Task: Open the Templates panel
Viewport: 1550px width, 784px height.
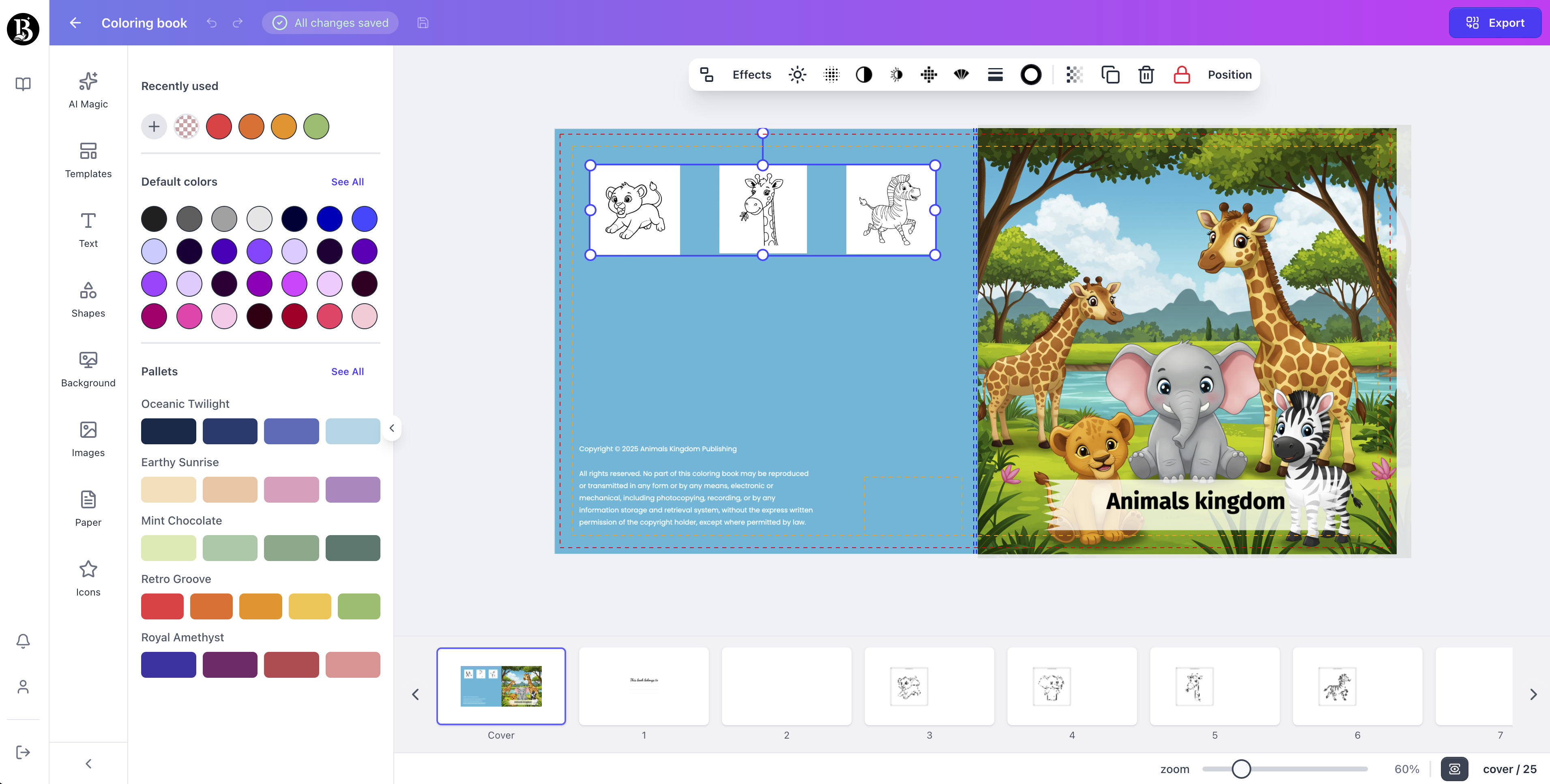Action: pos(88,160)
